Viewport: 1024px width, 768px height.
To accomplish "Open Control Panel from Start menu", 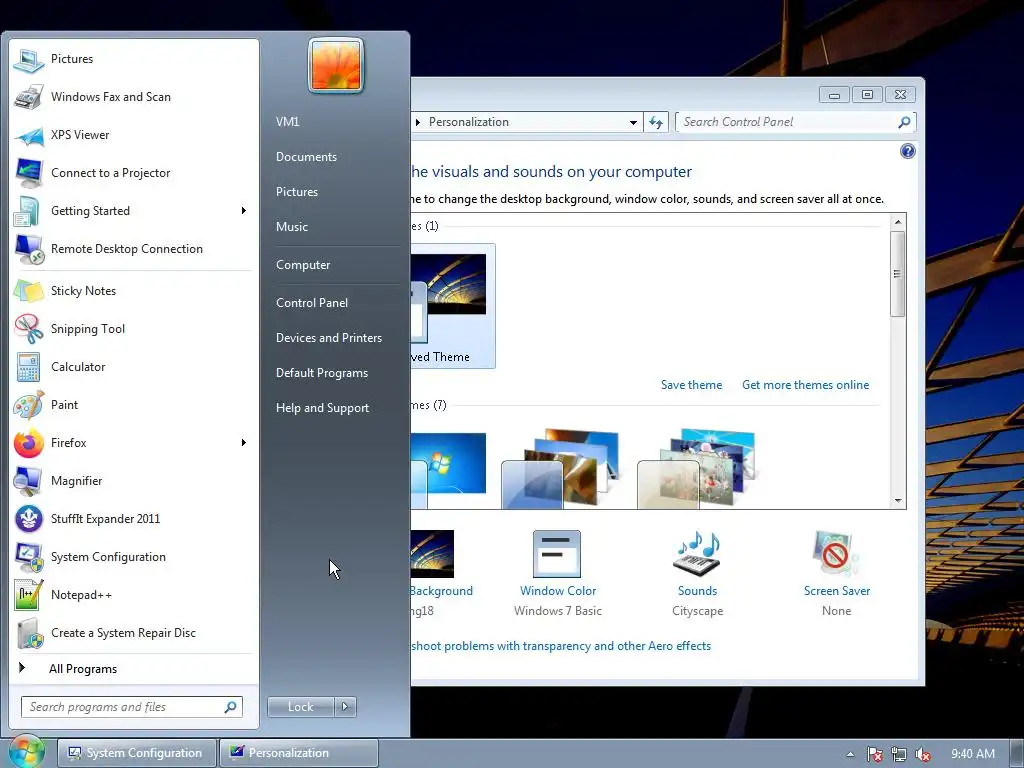I will 312,302.
